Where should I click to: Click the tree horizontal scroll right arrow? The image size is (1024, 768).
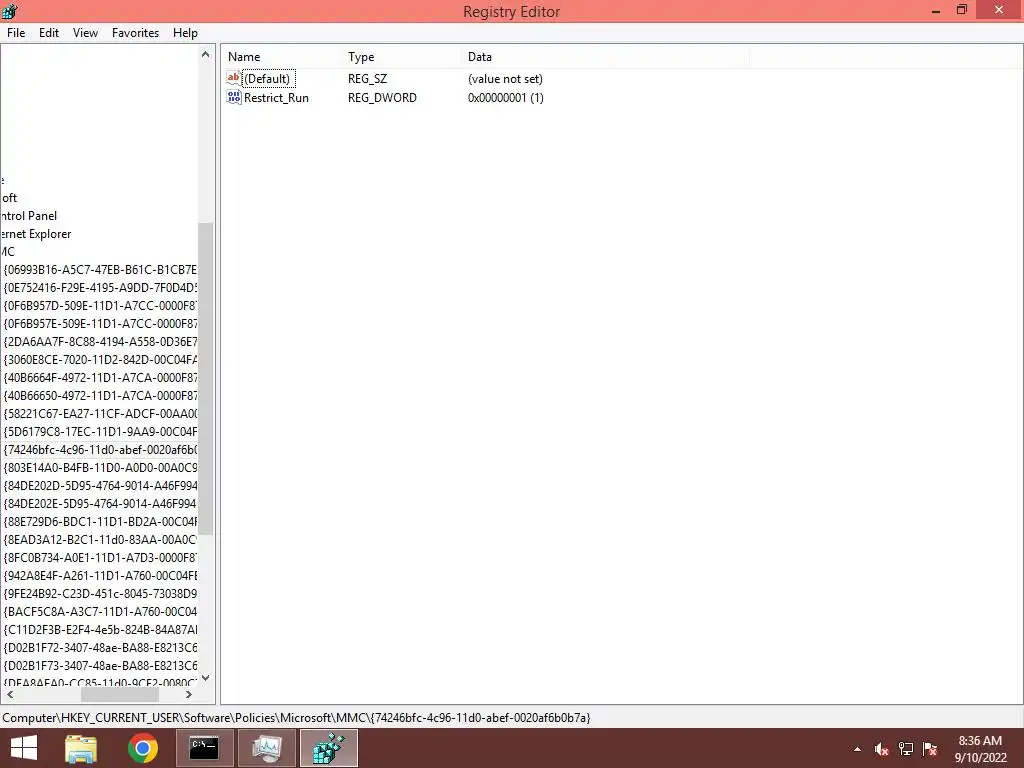(x=189, y=695)
